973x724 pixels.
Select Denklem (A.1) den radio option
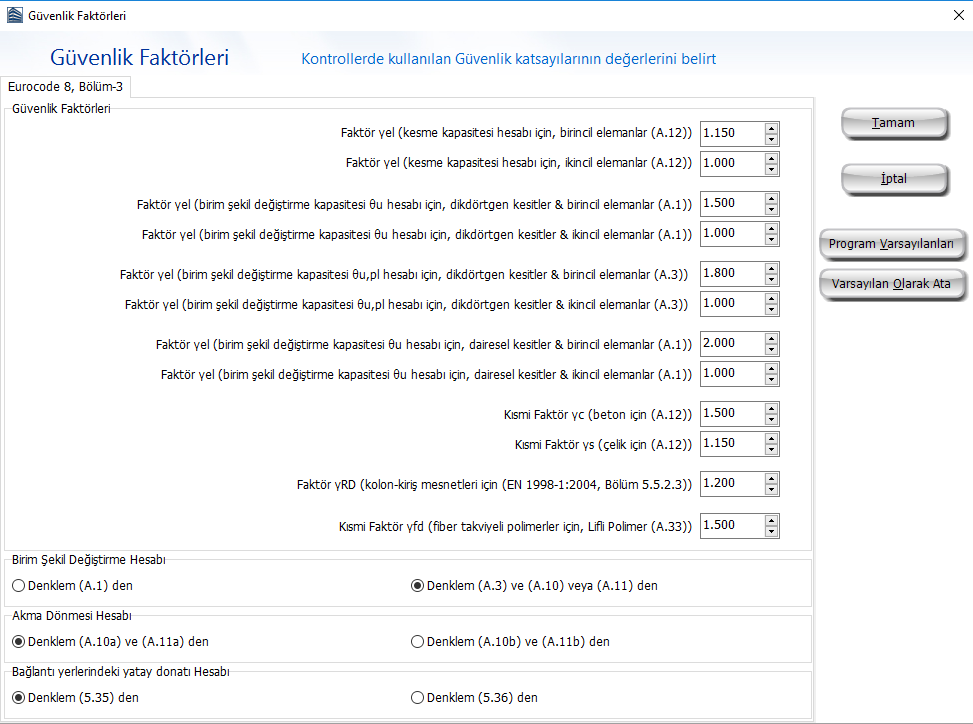pos(19,586)
